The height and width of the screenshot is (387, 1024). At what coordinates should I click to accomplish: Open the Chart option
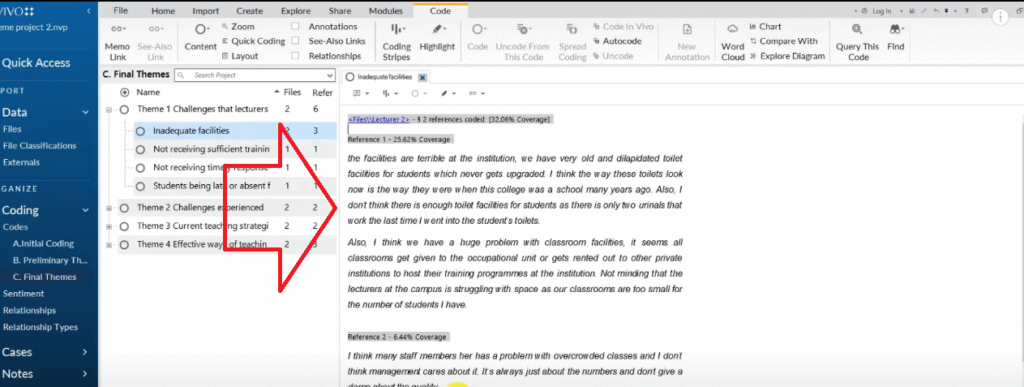point(765,27)
